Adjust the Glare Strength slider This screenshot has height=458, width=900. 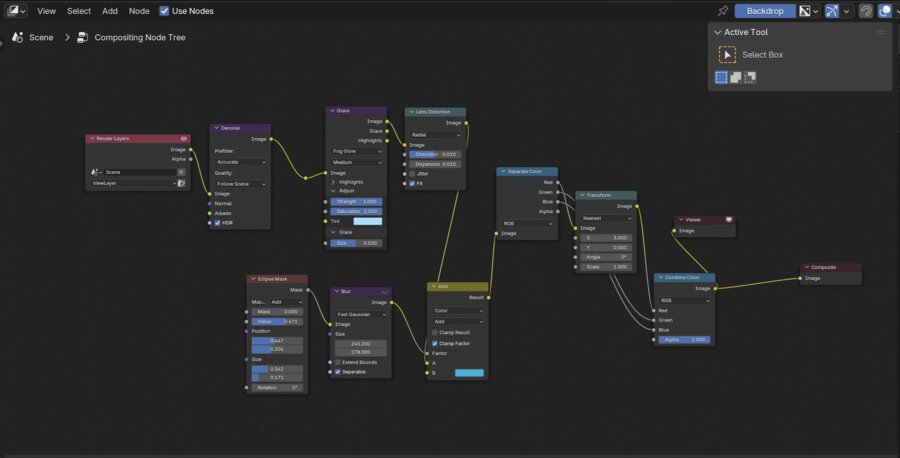click(x=356, y=201)
